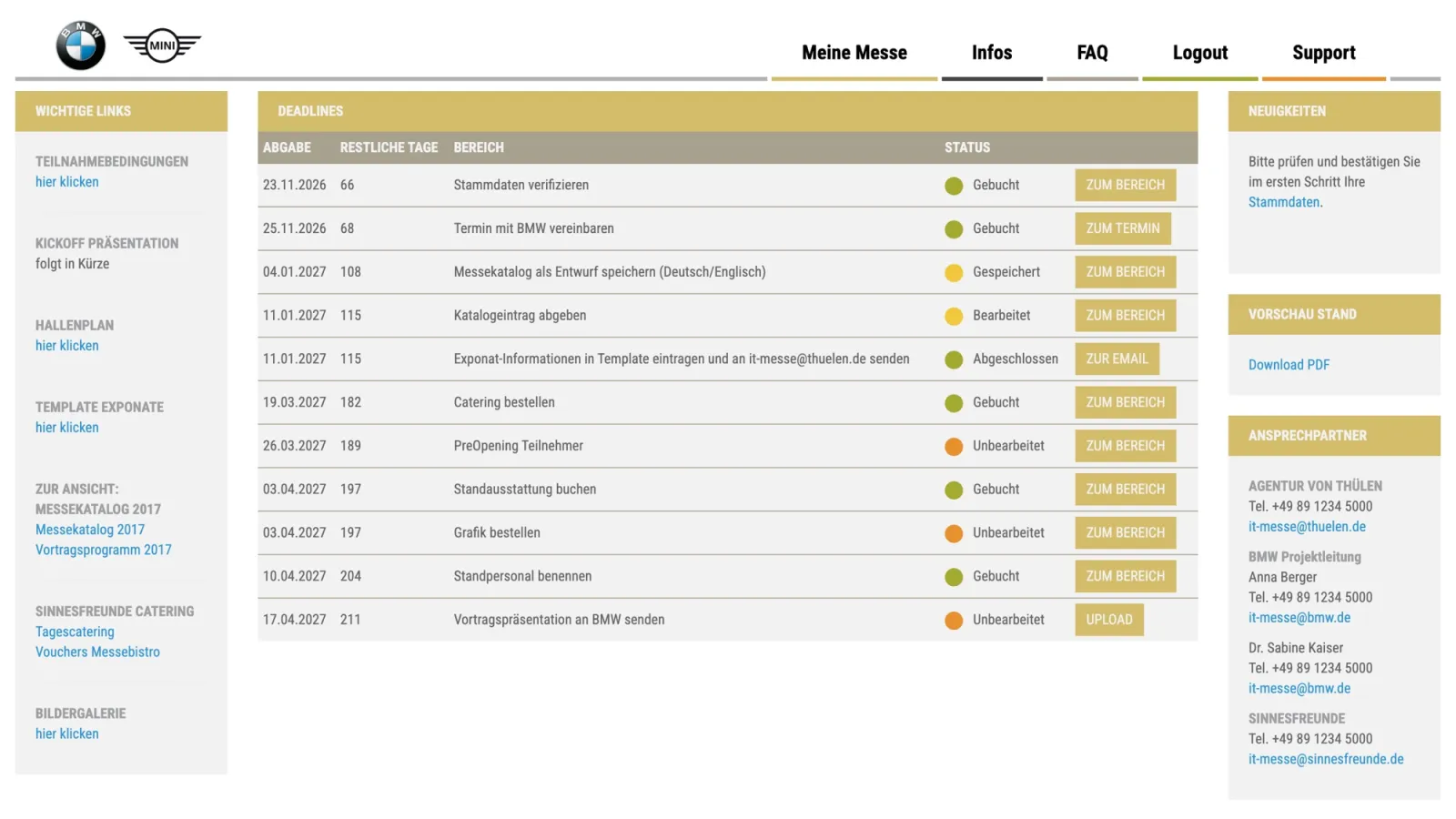Screen dimensions: 1456x819
Task: Click ZUM BEREICH for PreOpening Teilnehmer
Action: pos(1125,446)
